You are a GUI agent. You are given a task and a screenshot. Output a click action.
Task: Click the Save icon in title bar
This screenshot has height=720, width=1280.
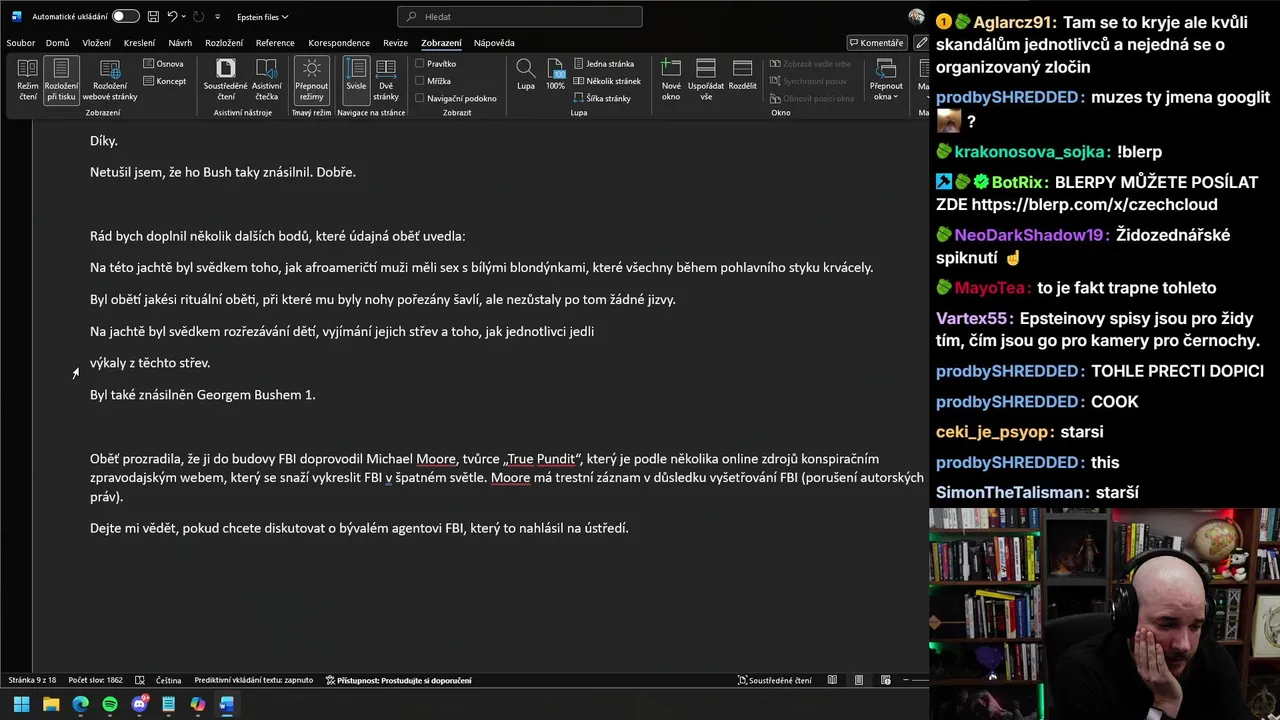153,17
